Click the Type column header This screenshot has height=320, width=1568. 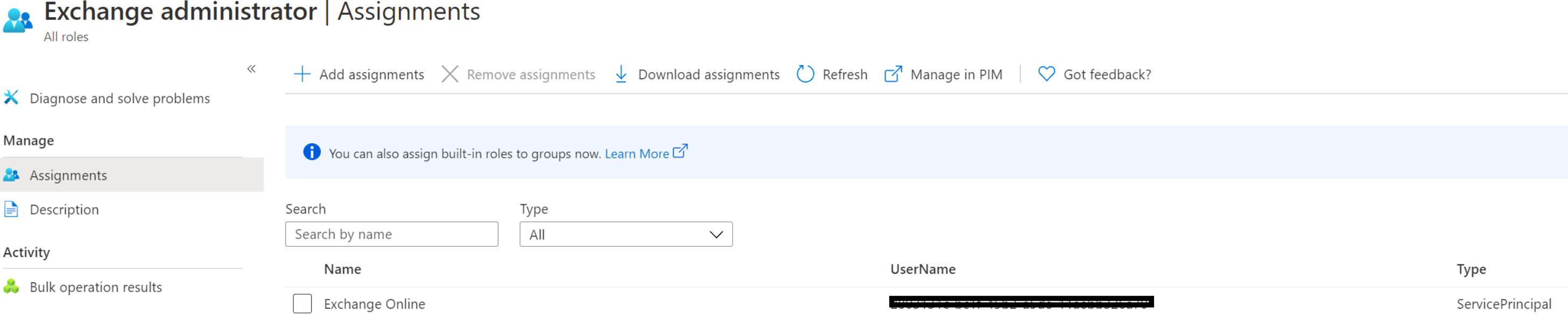coord(1471,269)
